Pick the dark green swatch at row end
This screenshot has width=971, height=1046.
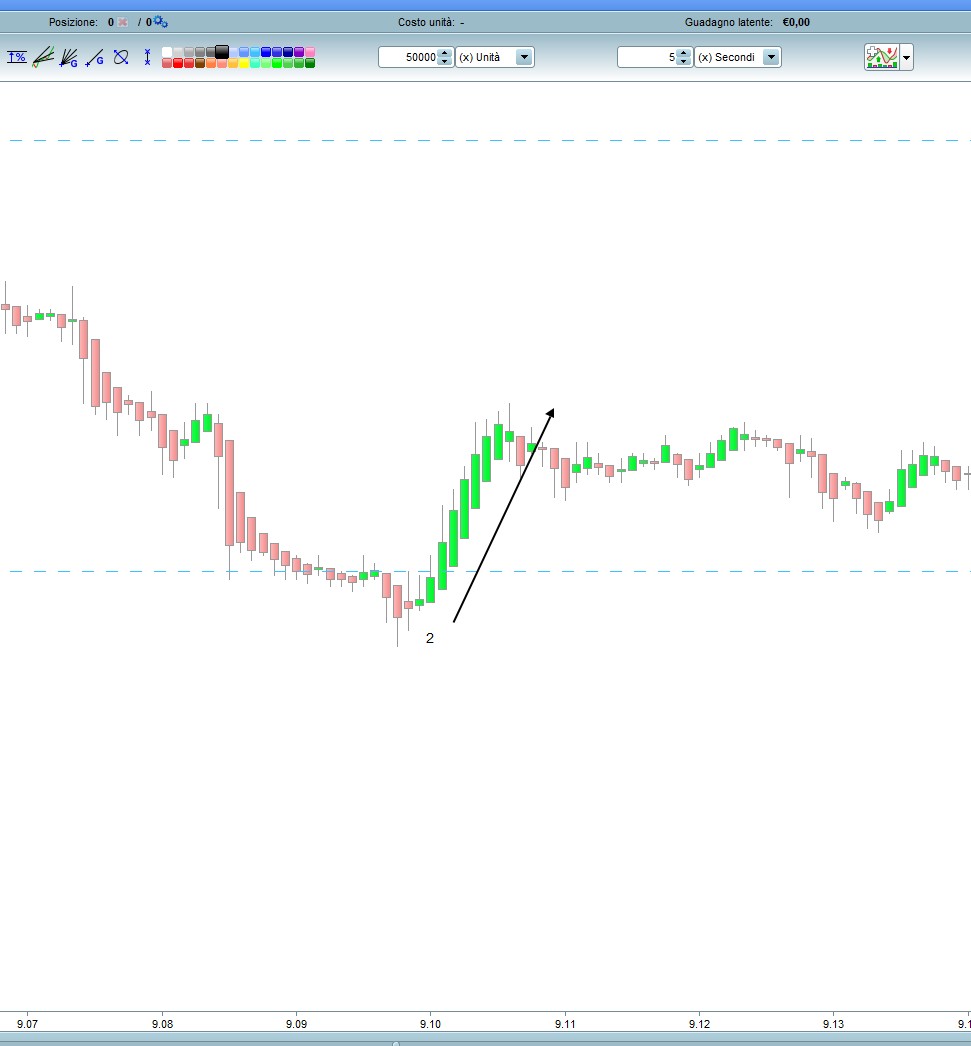coord(310,63)
